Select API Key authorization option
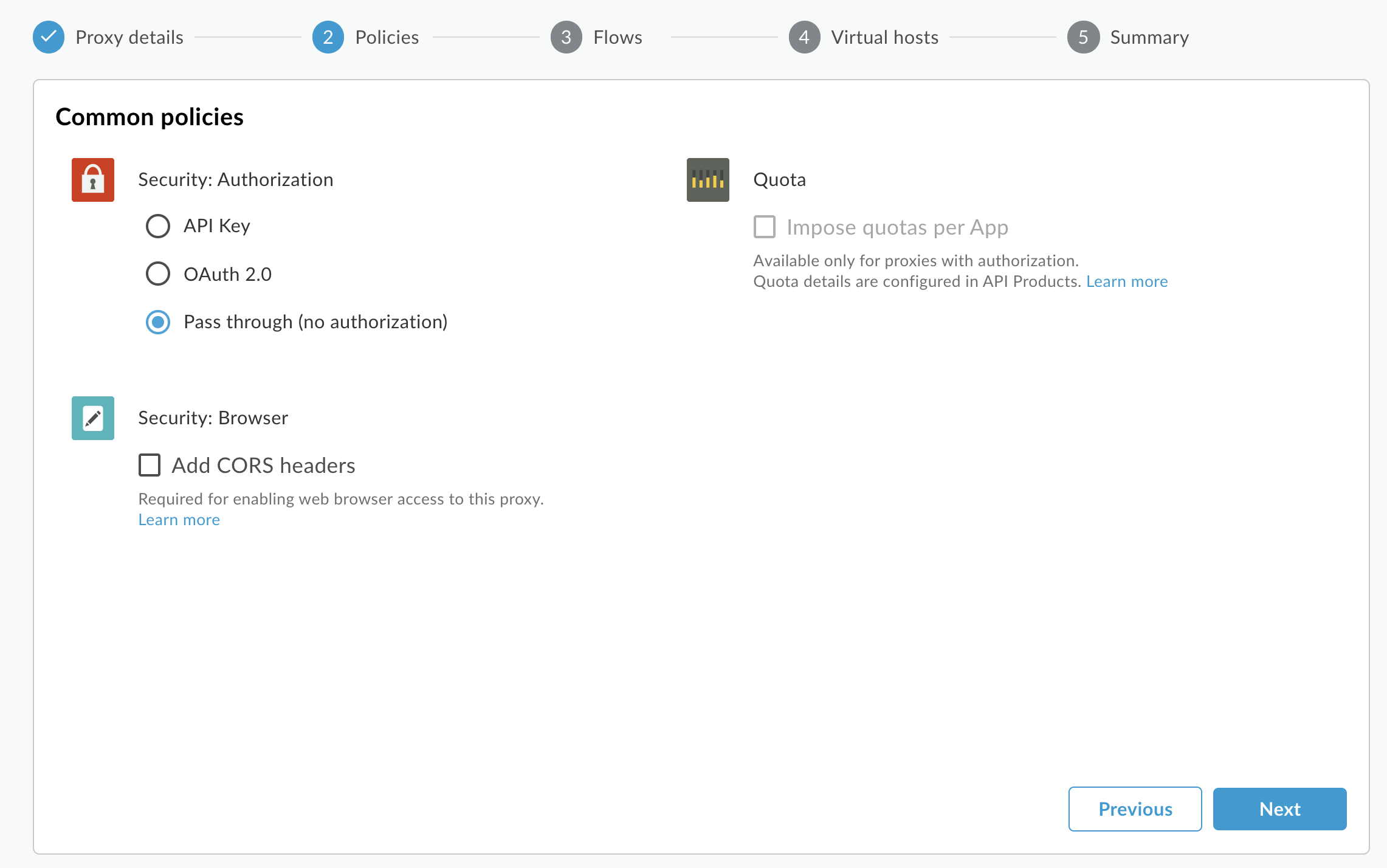This screenshot has width=1387, height=868. point(159,225)
